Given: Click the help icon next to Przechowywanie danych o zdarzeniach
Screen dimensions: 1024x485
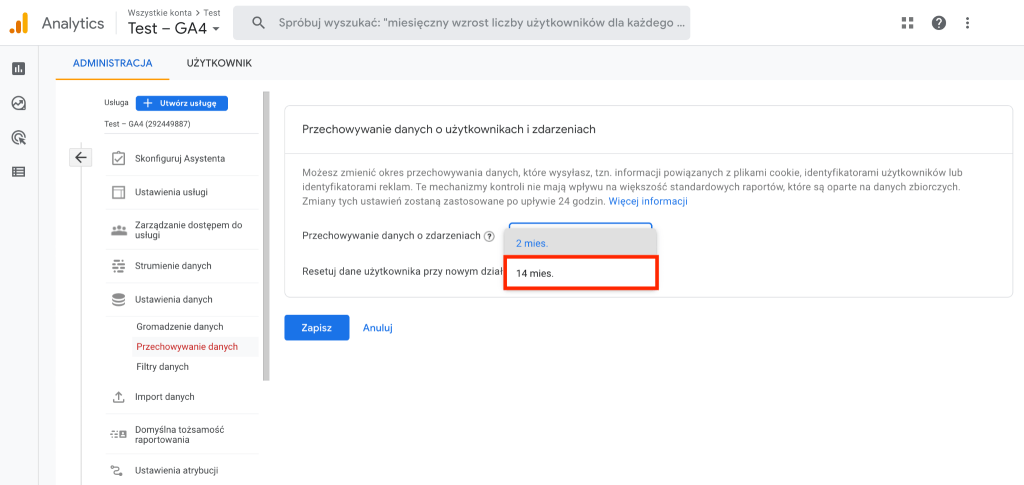Looking at the screenshot, I should click(x=489, y=236).
